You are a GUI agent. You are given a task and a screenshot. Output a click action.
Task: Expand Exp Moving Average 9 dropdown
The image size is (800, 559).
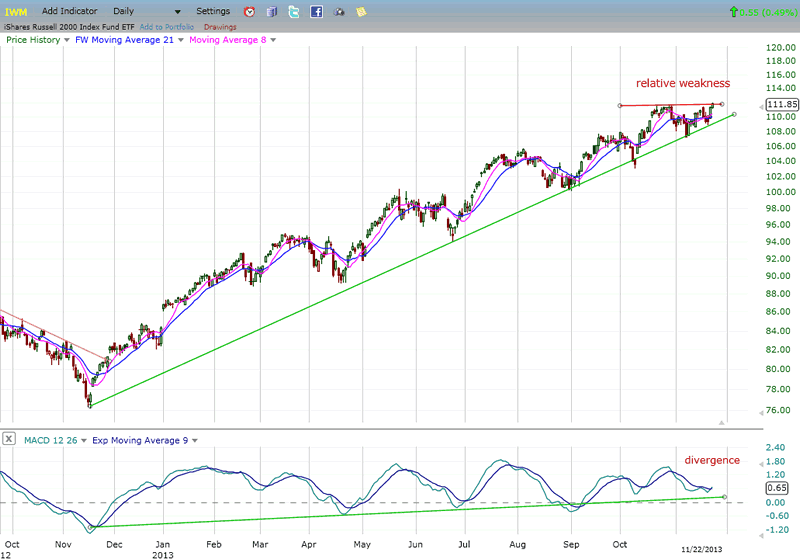(x=194, y=441)
